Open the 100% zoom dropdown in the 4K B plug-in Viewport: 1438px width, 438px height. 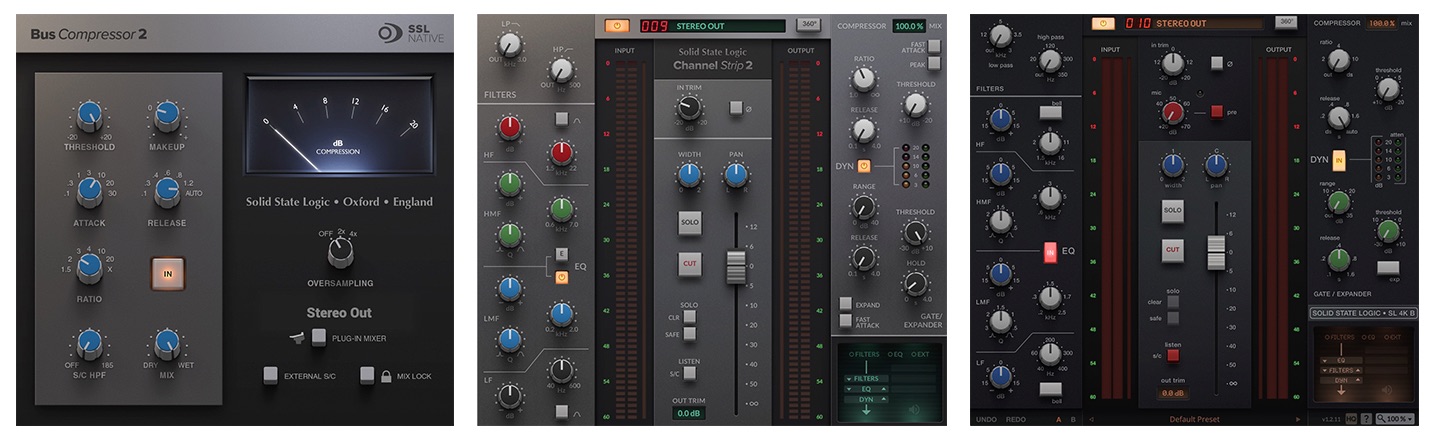pyautogui.click(x=1396, y=419)
